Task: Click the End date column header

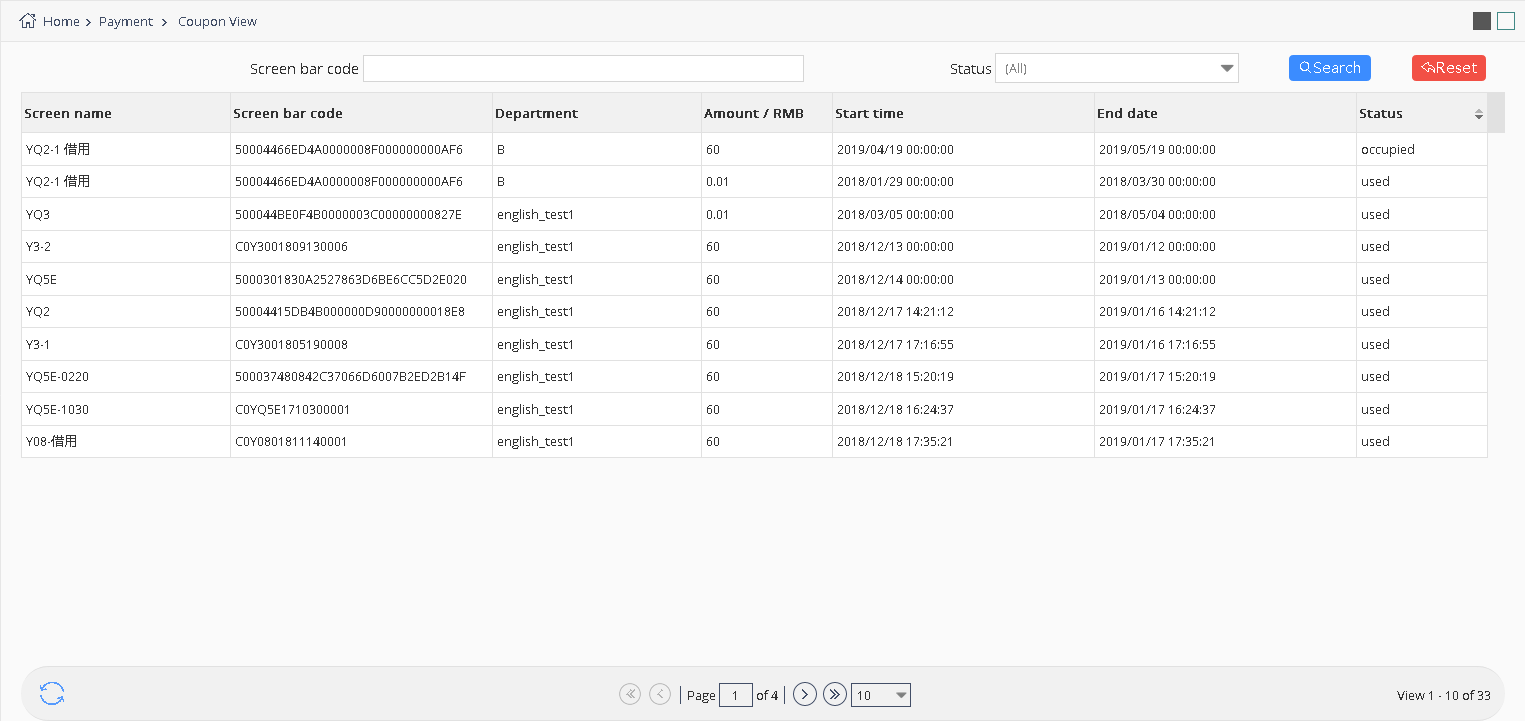Action: pyautogui.click(x=1225, y=113)
